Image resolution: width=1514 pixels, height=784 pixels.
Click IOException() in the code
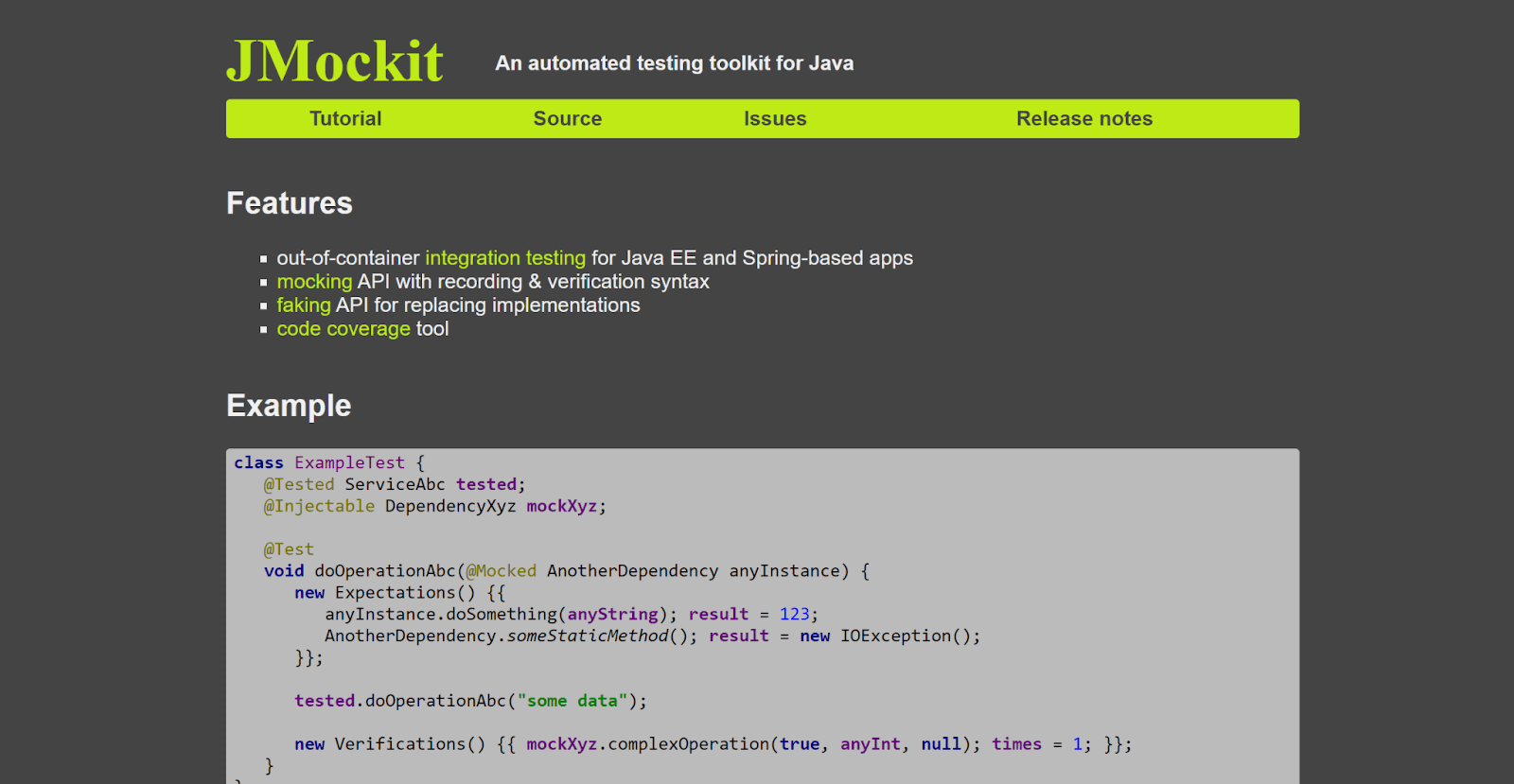[906, 636]
